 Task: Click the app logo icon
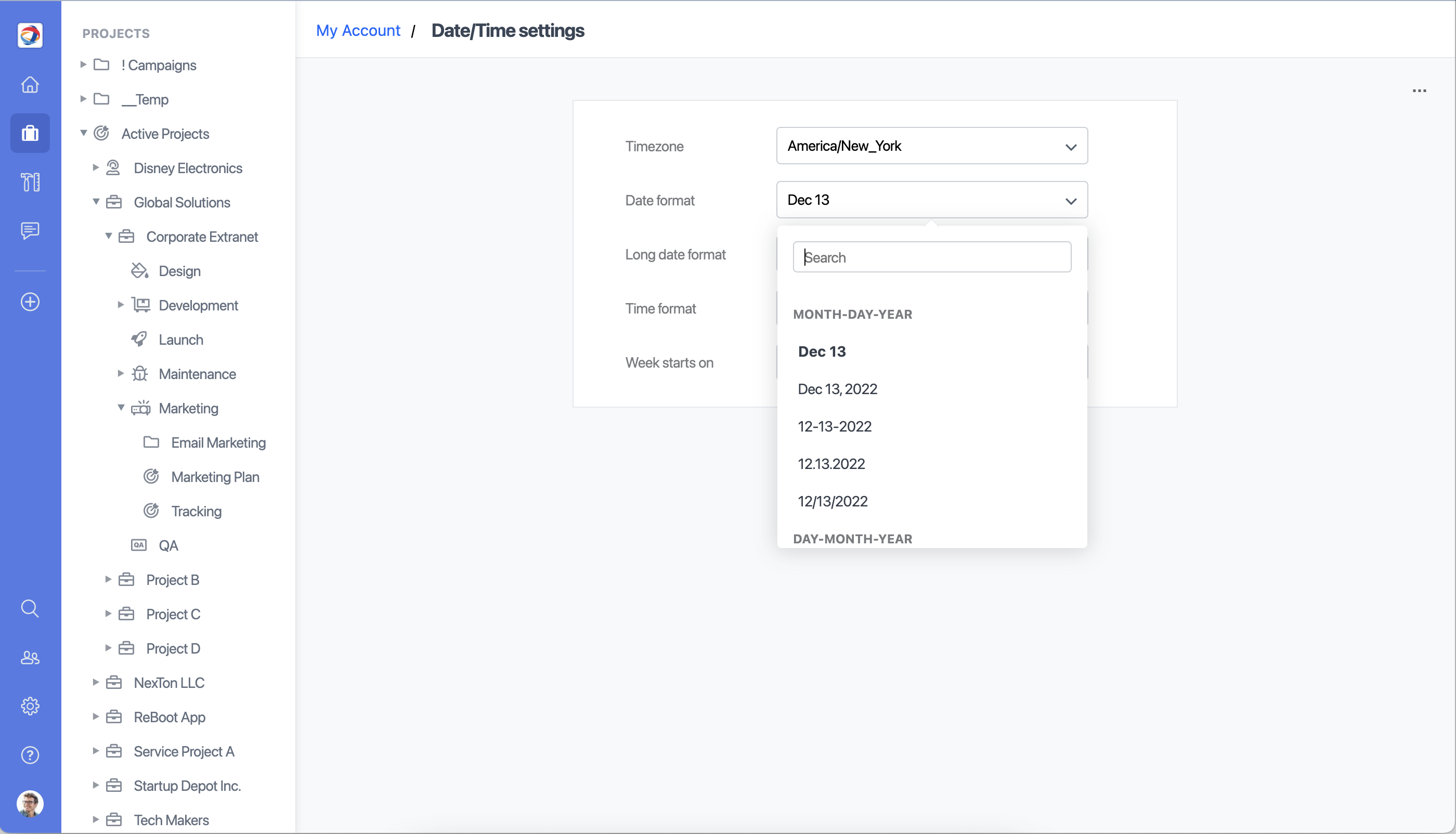(x=30, y=35)
